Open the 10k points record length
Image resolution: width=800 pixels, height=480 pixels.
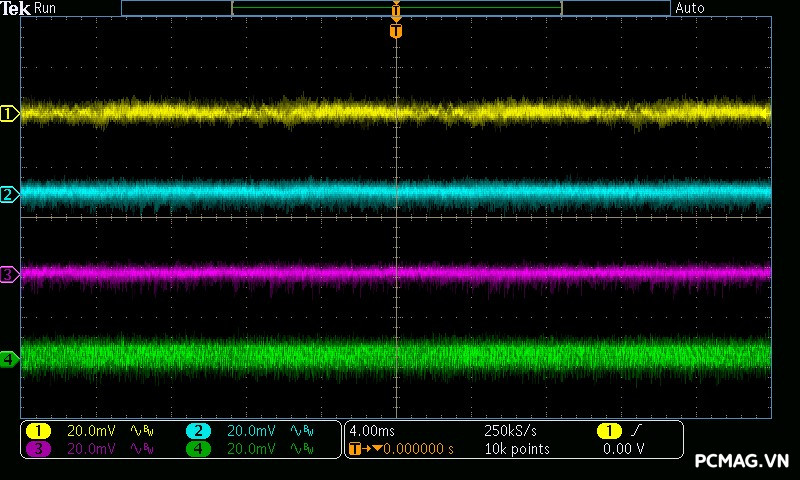click(x=516, y=449)
